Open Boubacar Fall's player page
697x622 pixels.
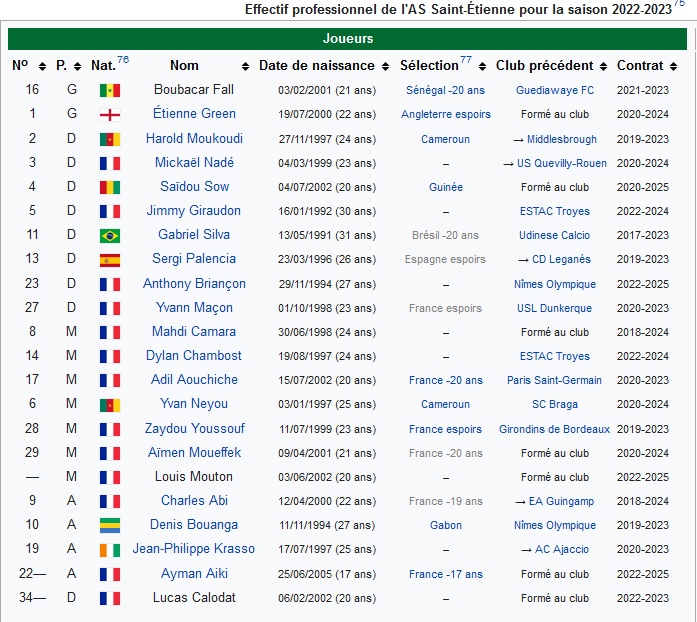(x=194, y=90)
